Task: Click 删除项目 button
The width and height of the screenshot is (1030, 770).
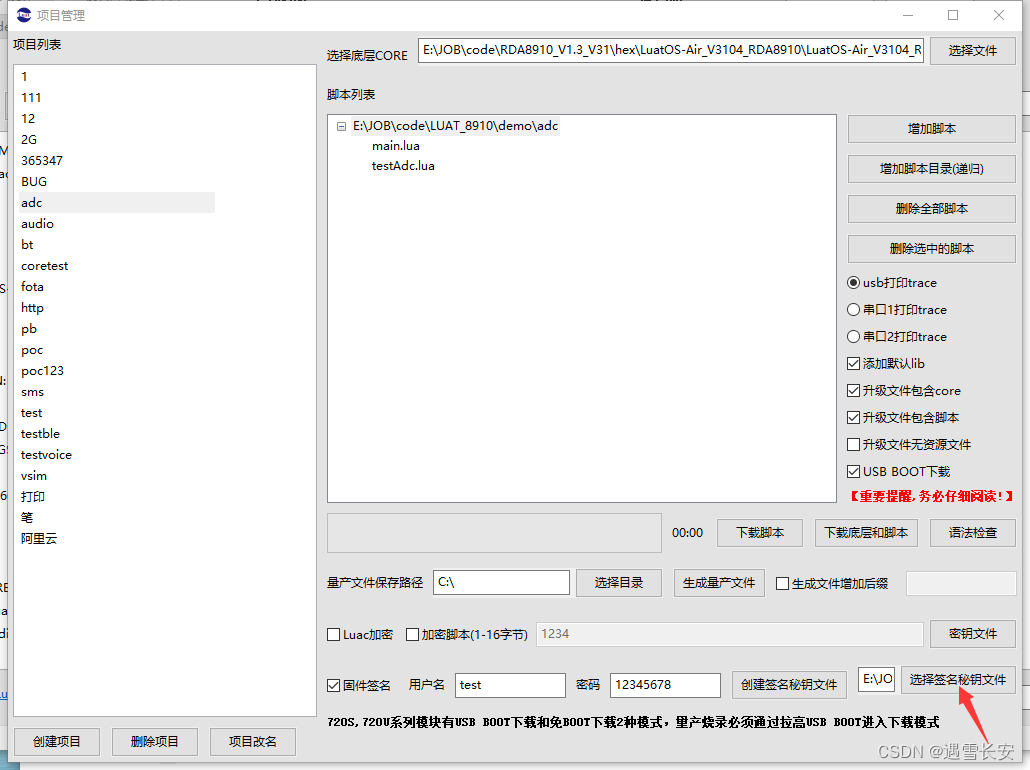Action: (154, 741)
